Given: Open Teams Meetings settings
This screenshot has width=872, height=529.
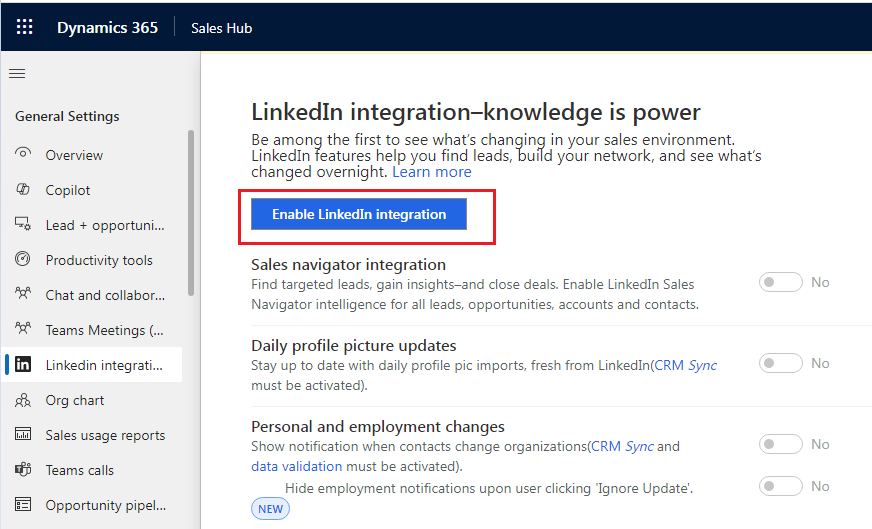Looking at the screenshot, I should coord(93,330).
